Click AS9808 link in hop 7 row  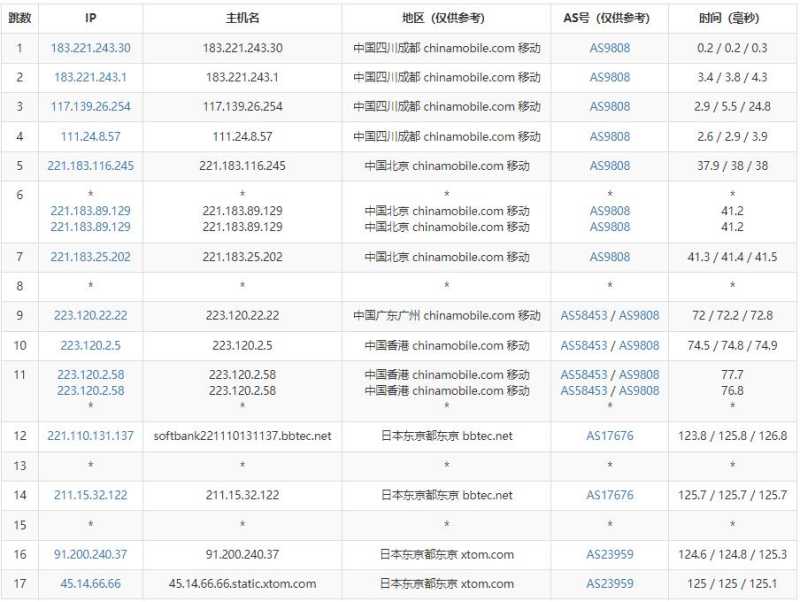(610, 257)
